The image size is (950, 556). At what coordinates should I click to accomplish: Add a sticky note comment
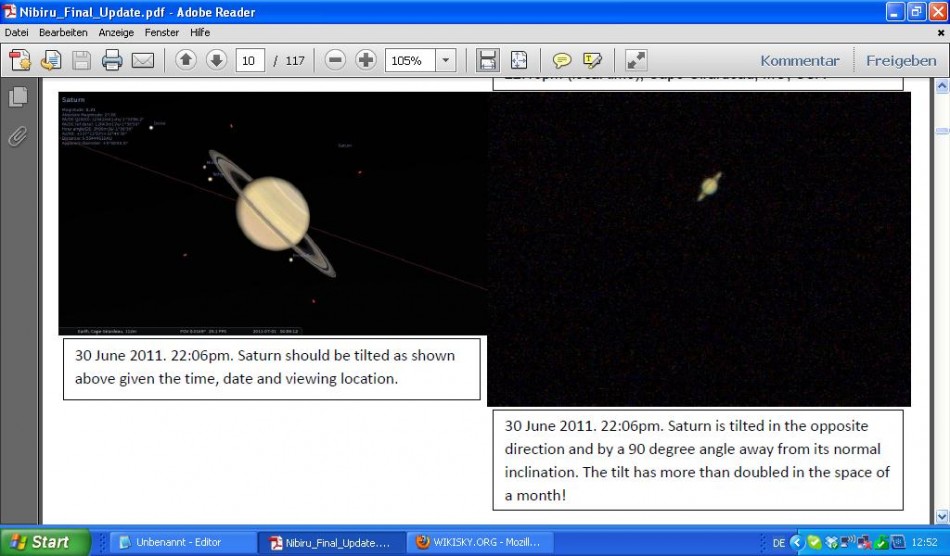tap(562, 60)
